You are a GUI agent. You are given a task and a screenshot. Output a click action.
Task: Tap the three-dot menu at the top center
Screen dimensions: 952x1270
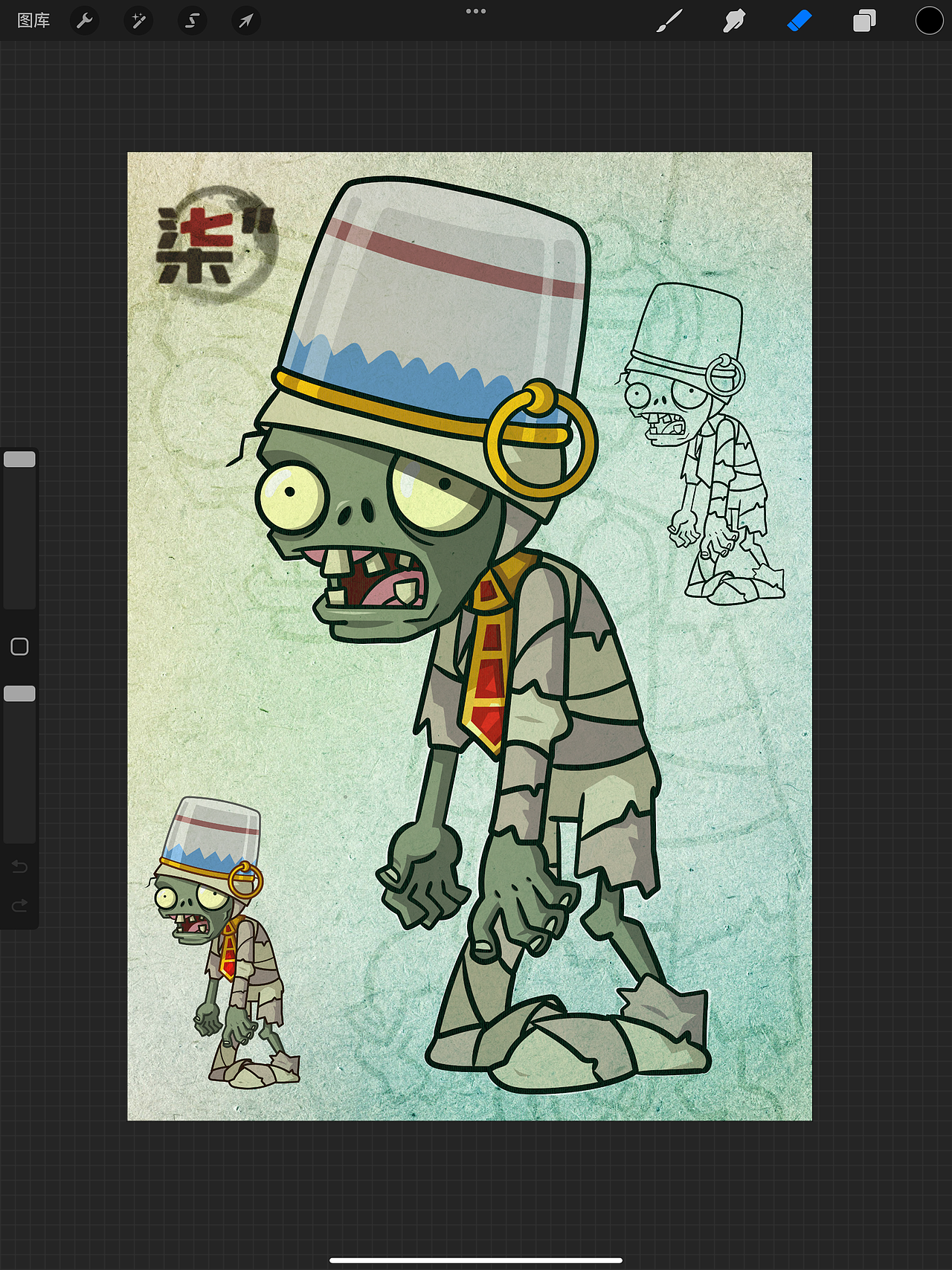(x=476, y=11)
